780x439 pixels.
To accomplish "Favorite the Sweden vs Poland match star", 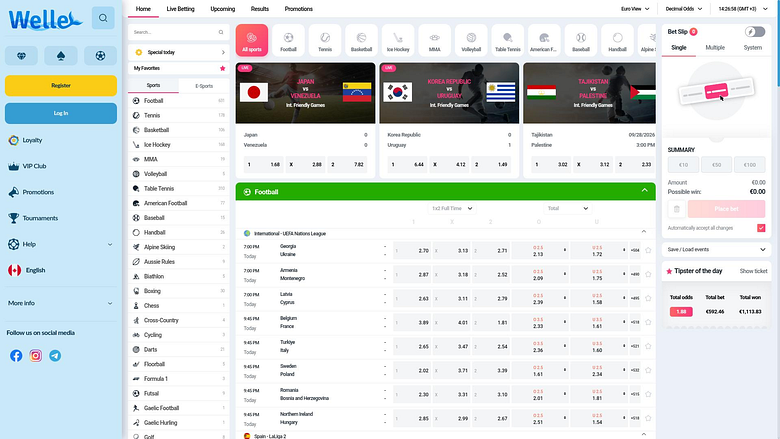I will 648,370.
